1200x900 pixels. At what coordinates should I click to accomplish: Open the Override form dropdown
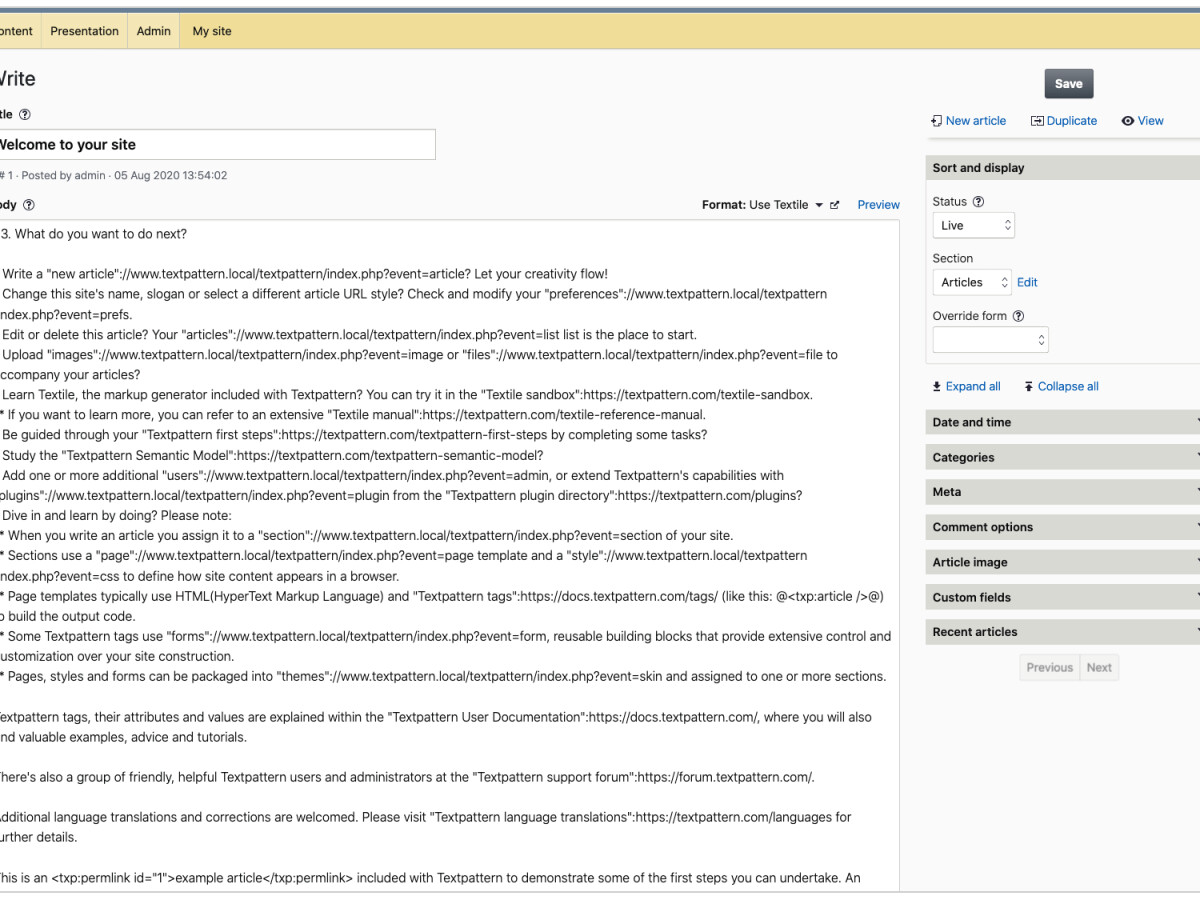990,340
